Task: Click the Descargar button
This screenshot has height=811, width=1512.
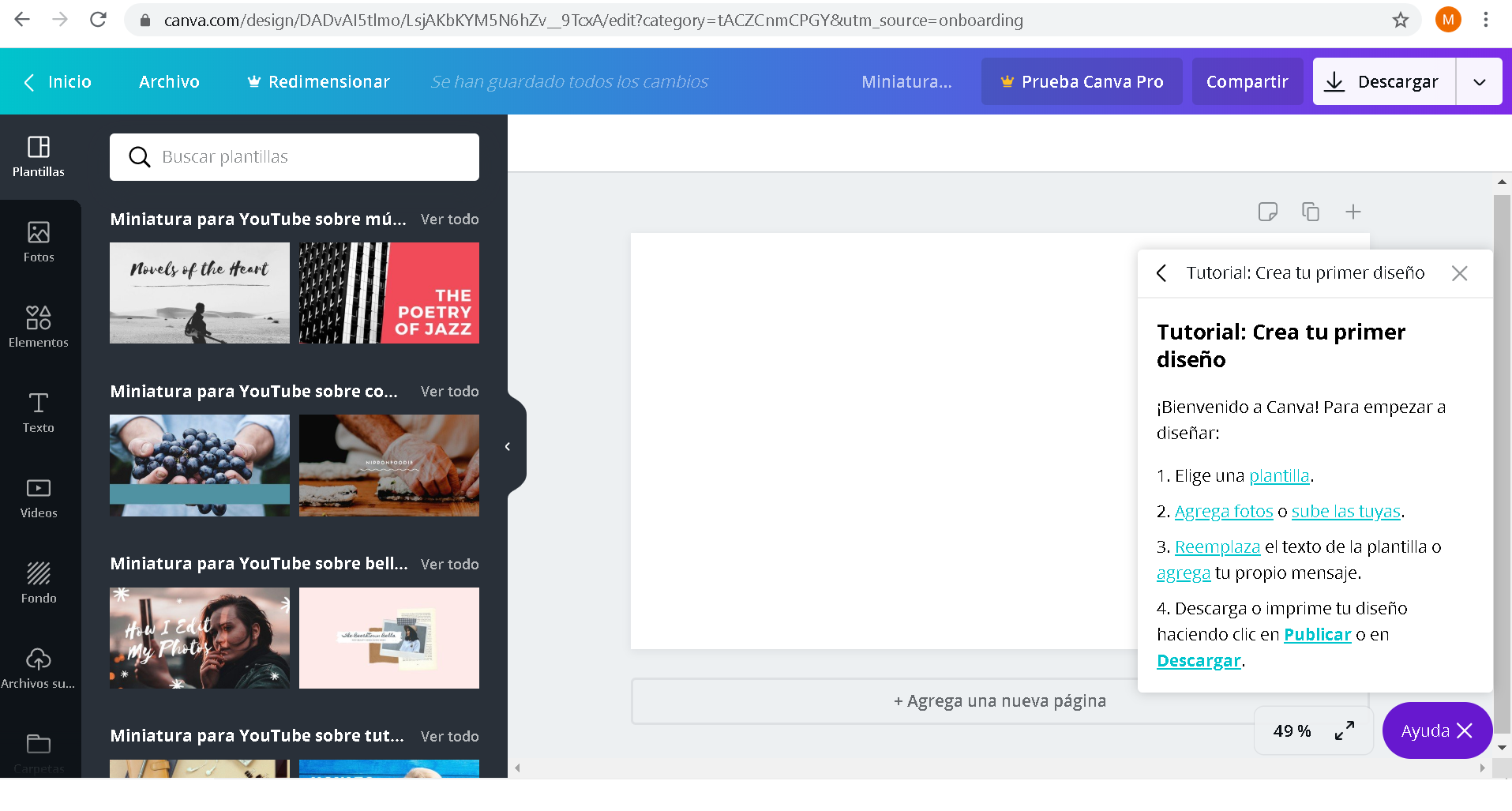Action: tap(1384, 81)
